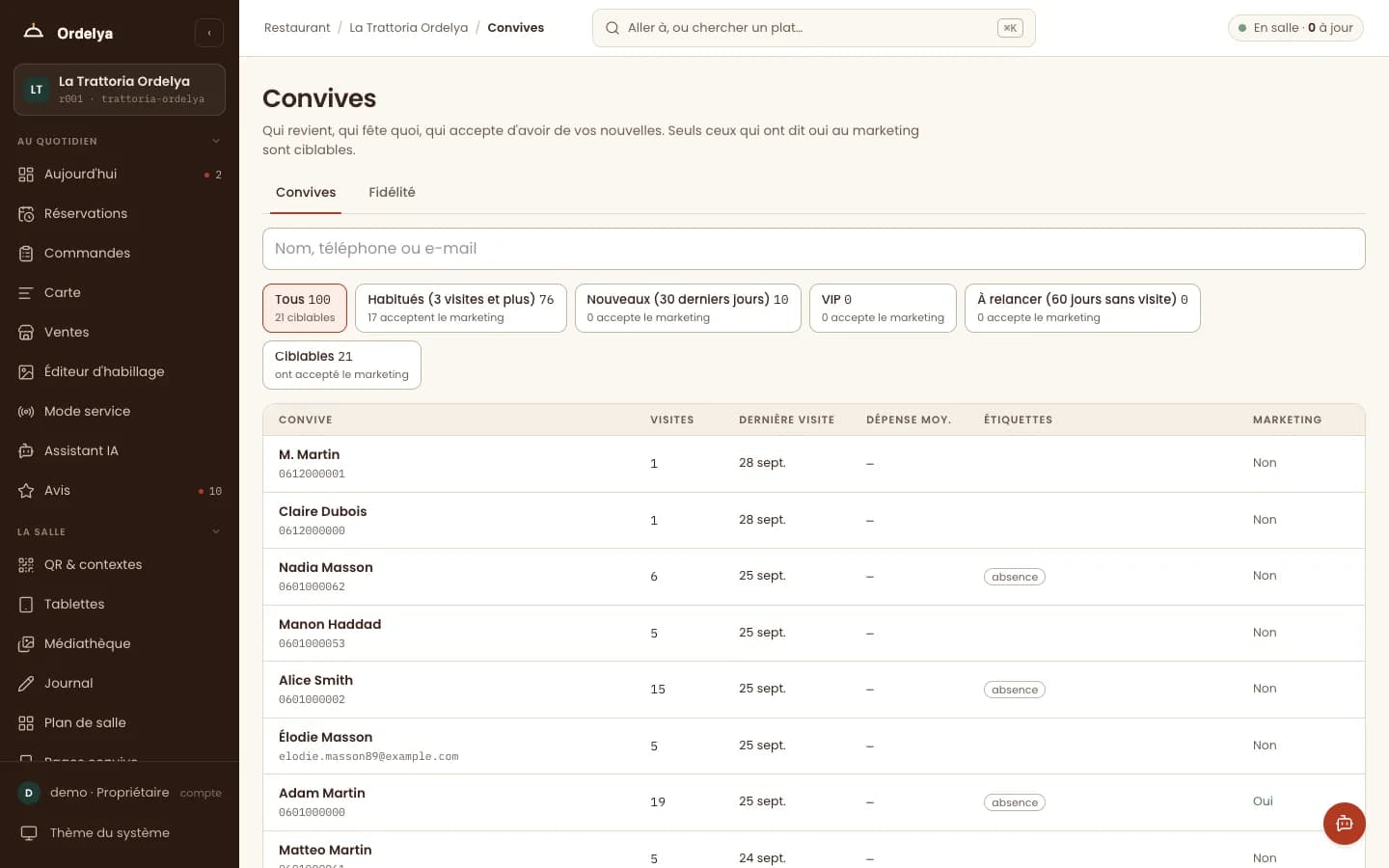The width and height of the screenshot is (1389, 868).
Task: Open the guest row for Nadia Masson
Action: coord(813,577)
